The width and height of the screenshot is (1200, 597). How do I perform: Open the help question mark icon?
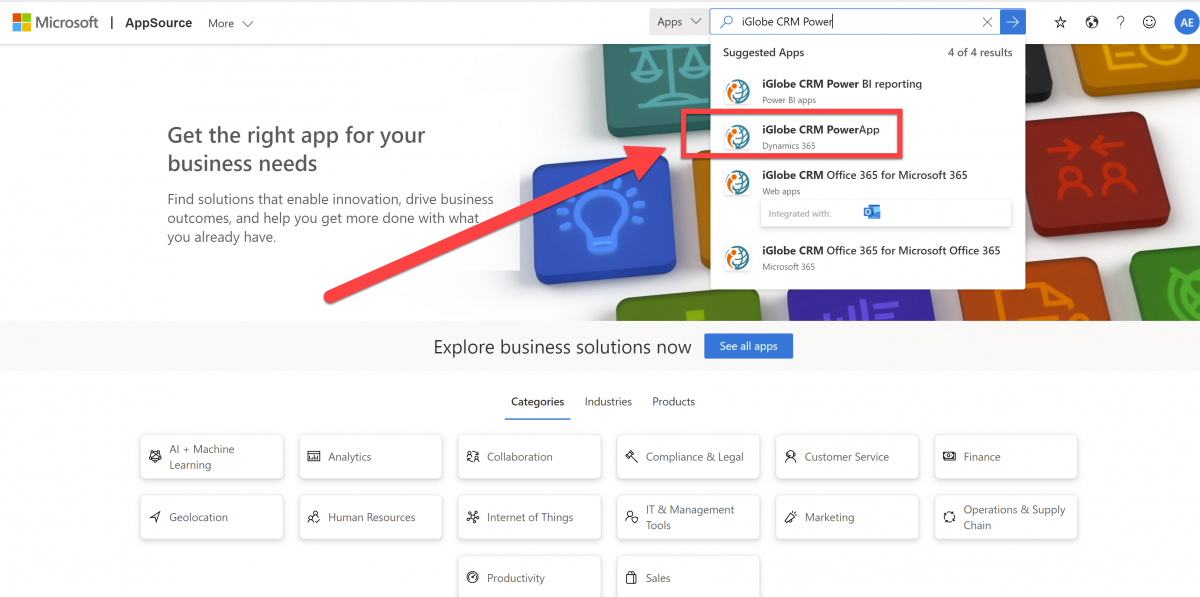[x=1121, y=22]
